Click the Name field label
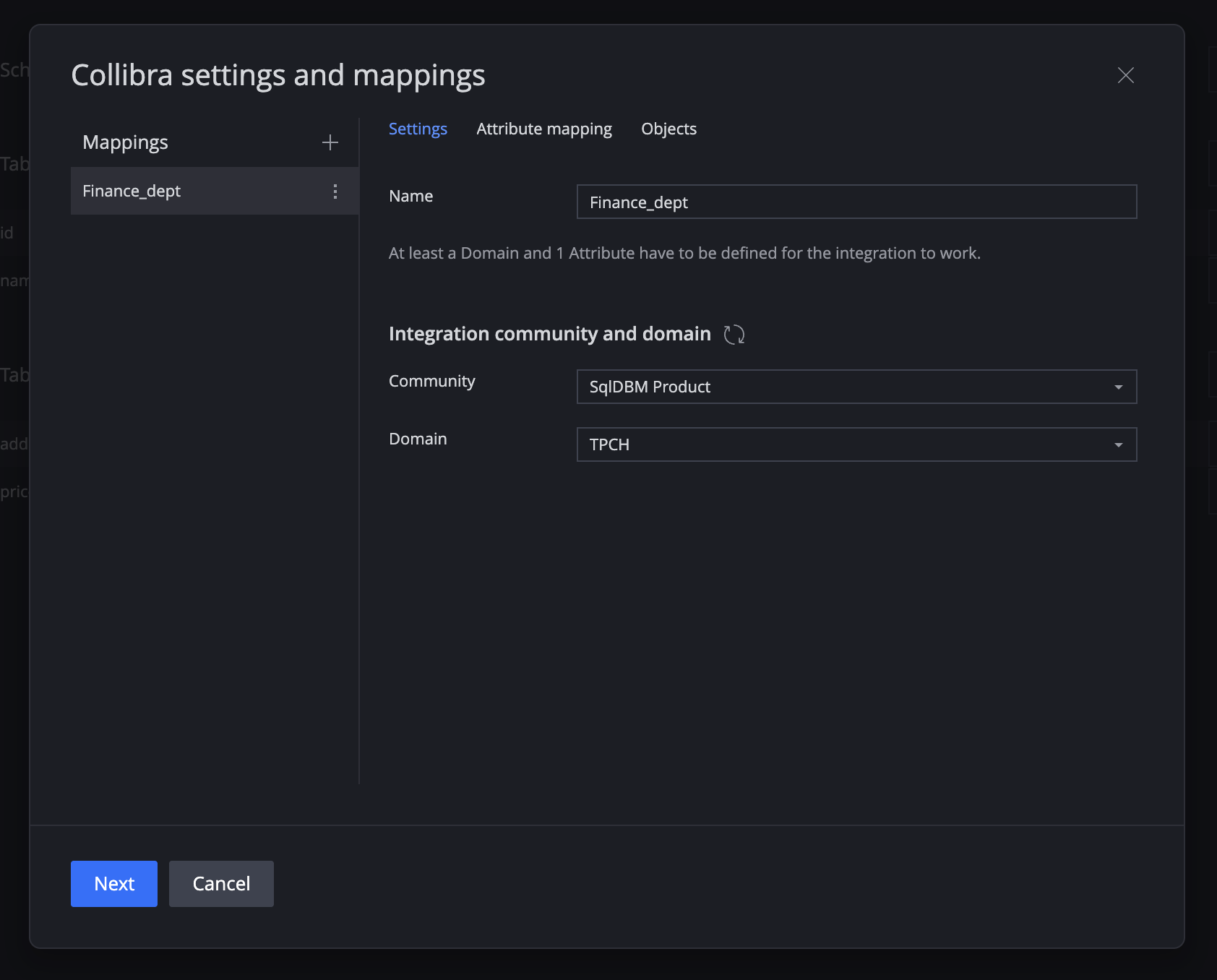This screenshot has height=980, width=1217. coord(410,196)
